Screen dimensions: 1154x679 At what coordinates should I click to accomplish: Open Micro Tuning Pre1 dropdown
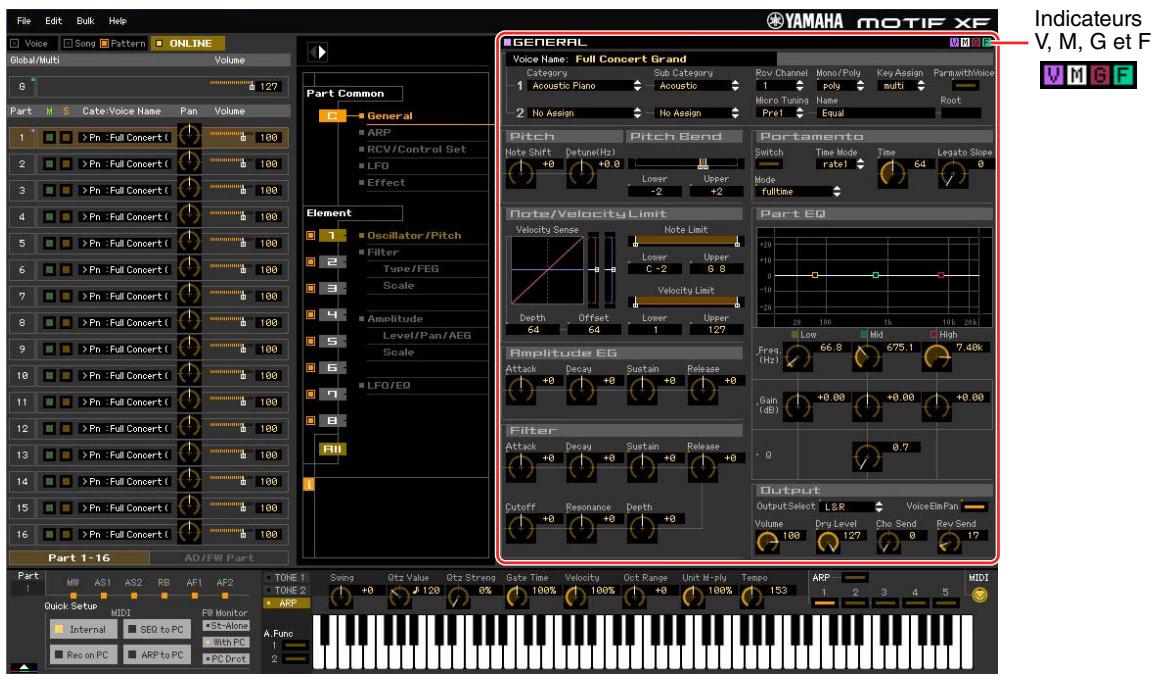tap(782, 113)
